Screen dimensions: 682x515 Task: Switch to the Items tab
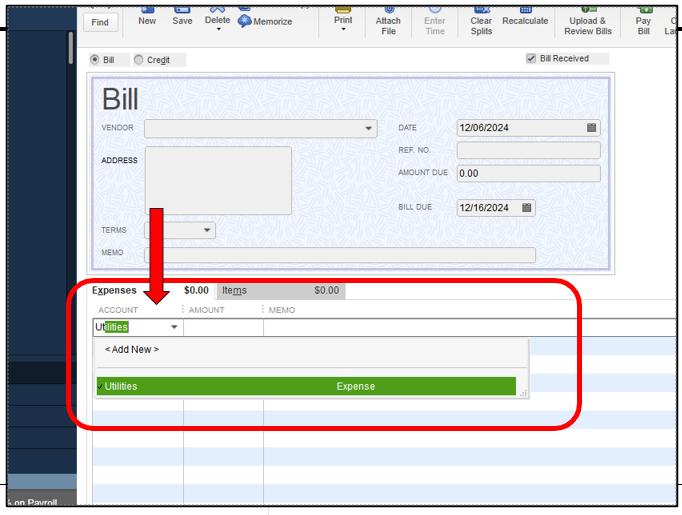pos(281,290)
